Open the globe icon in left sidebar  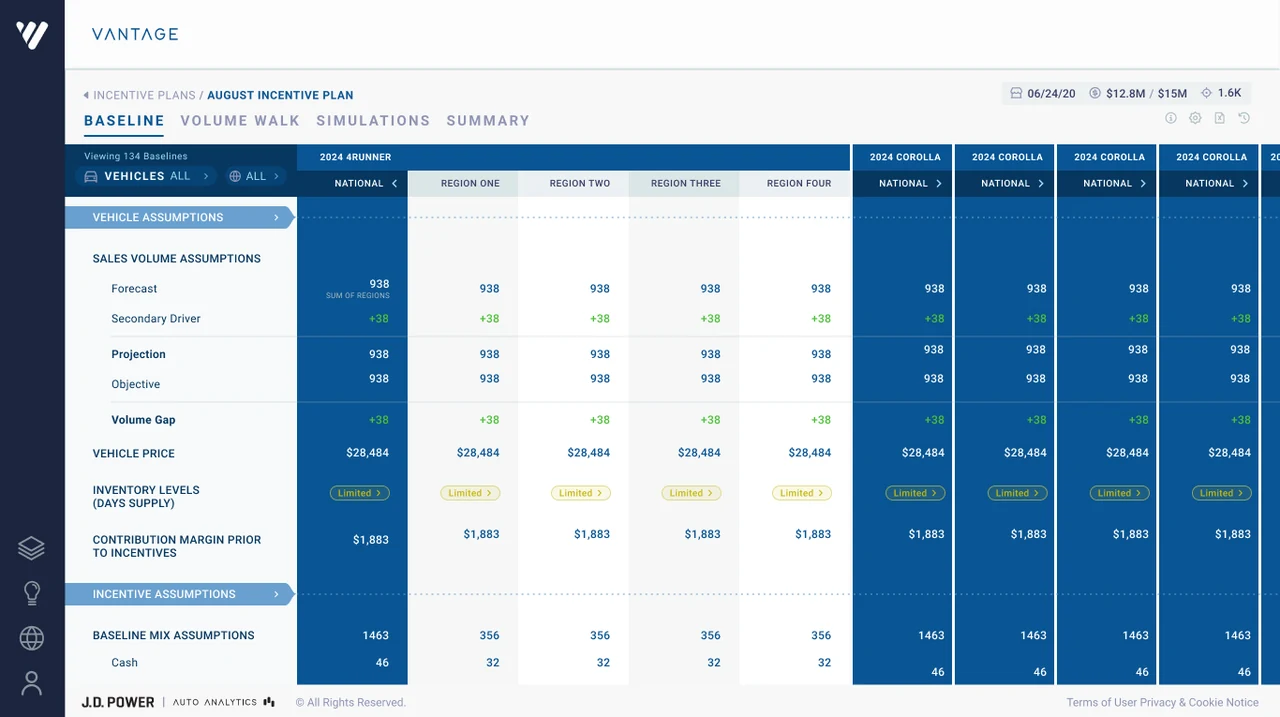click(31, 638)
